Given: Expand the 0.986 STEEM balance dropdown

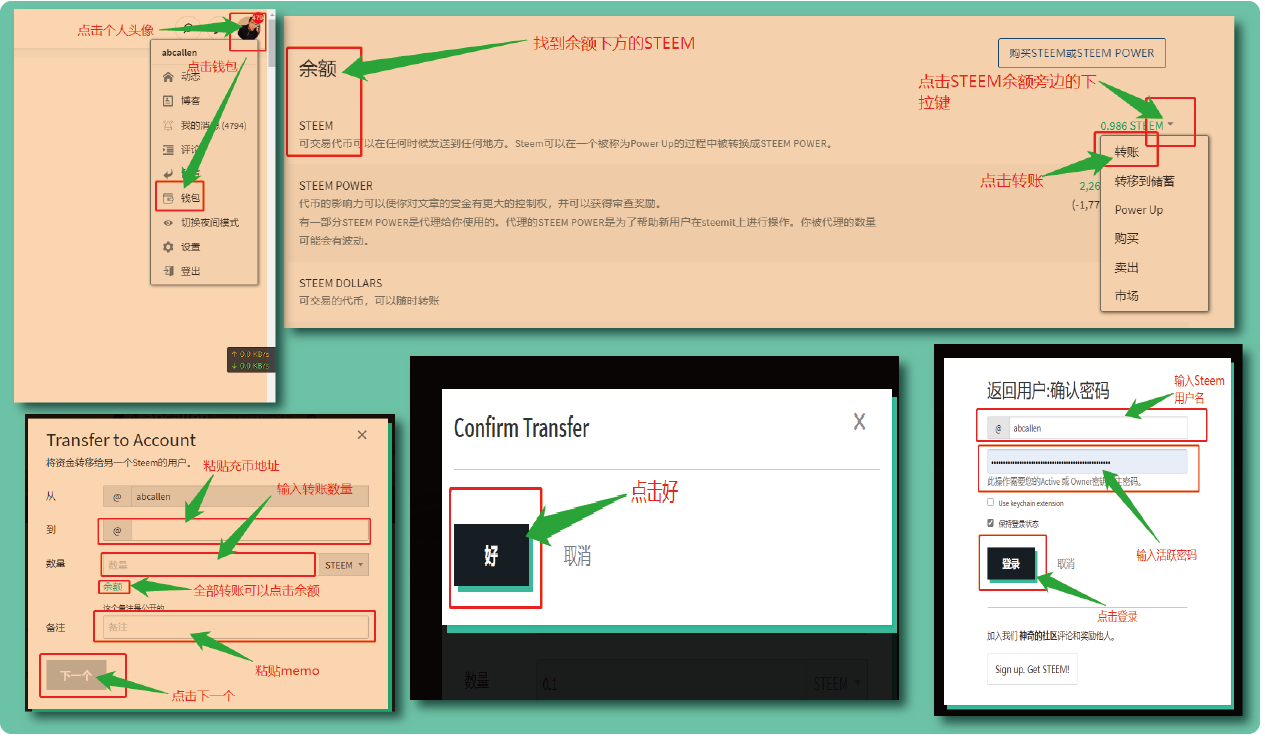Looking at the screenshot, I should [x=1169, y=126].
